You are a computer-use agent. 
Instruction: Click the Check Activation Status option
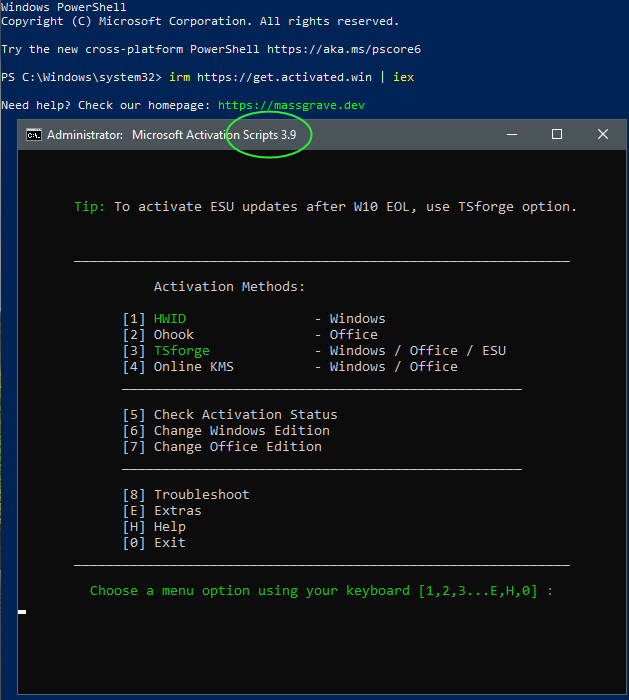pyautogui.click(x=245, y=414)
